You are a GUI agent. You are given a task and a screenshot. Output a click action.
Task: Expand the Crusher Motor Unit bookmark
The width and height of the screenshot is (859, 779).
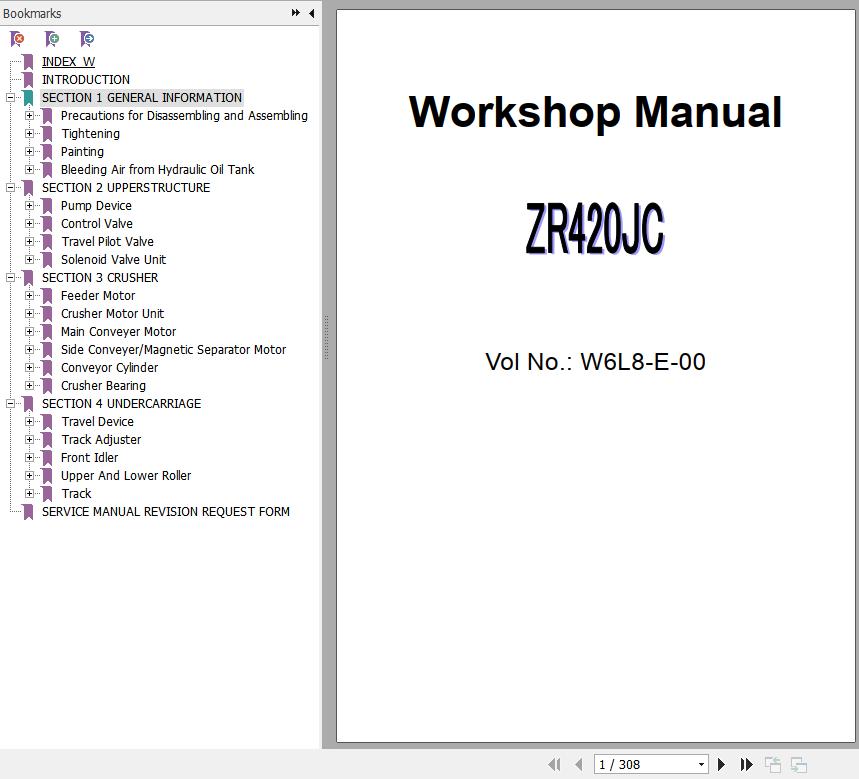(x=30, y=314)
